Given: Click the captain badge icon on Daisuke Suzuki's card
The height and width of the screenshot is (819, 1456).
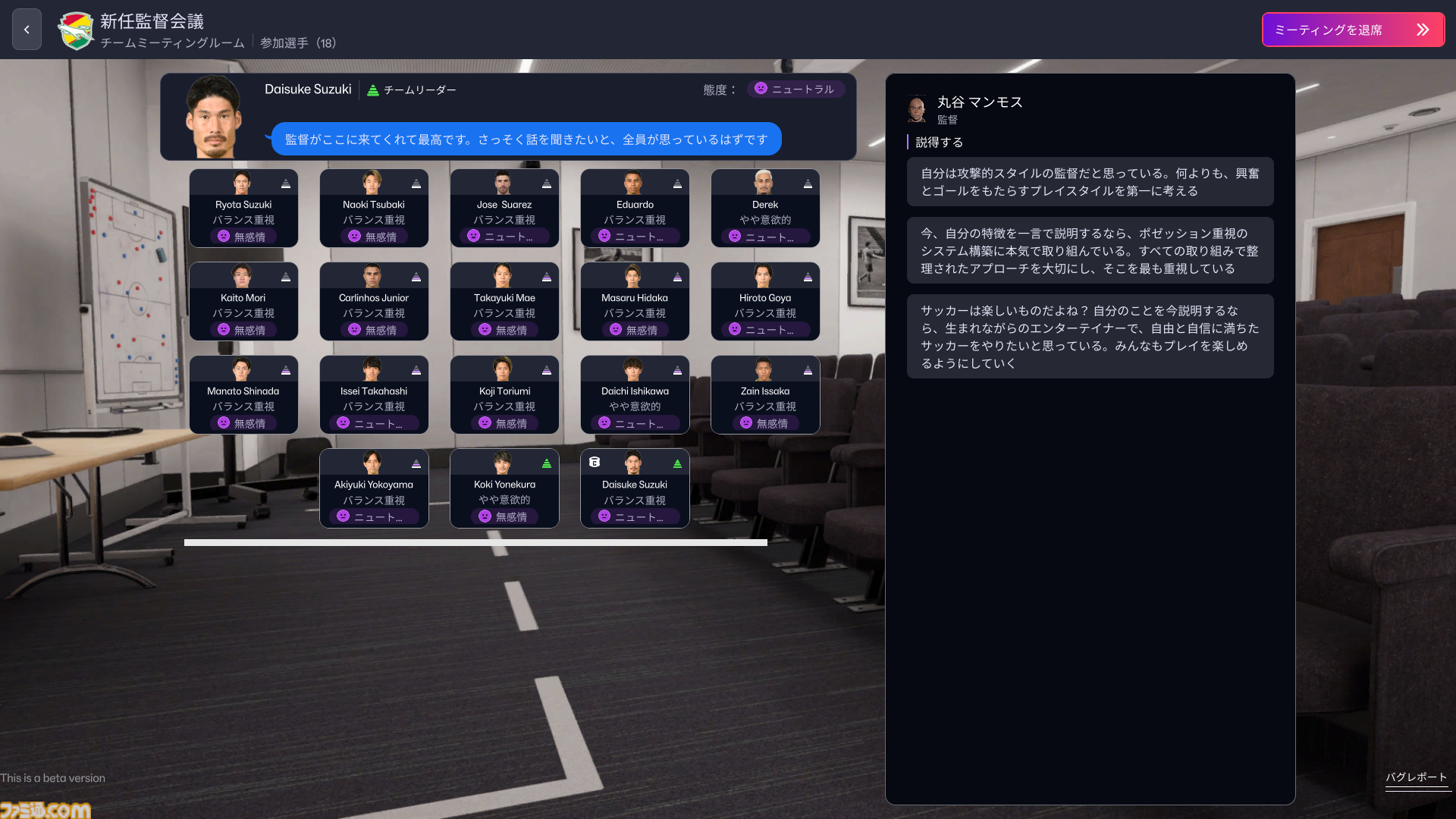Looking at the screenshot, I should pyautogui.click(x=595, y=462).
